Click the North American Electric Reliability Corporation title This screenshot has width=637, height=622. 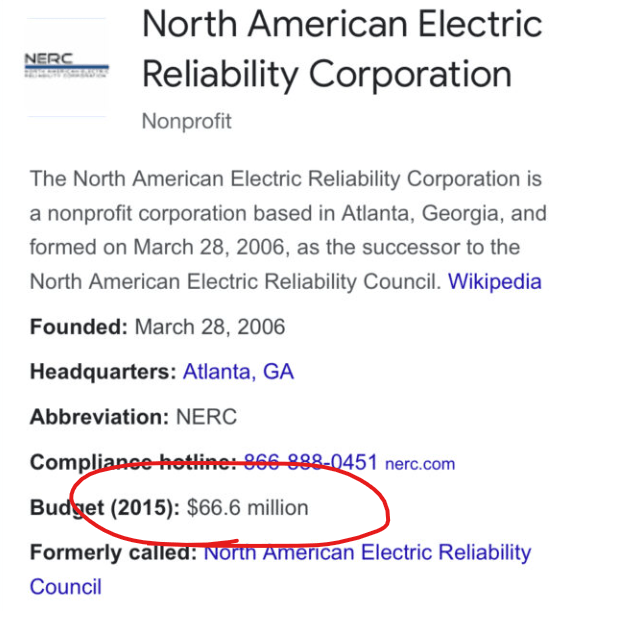[x=342, y=48]
